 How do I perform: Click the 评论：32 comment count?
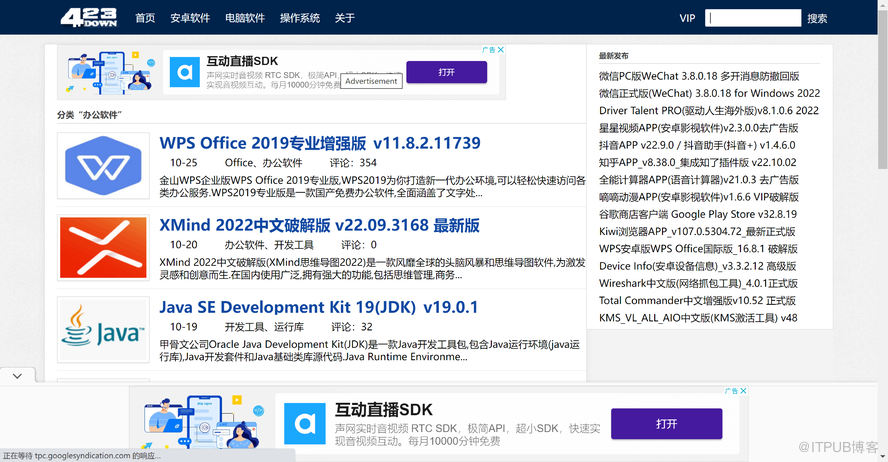(x=352, y=327)
